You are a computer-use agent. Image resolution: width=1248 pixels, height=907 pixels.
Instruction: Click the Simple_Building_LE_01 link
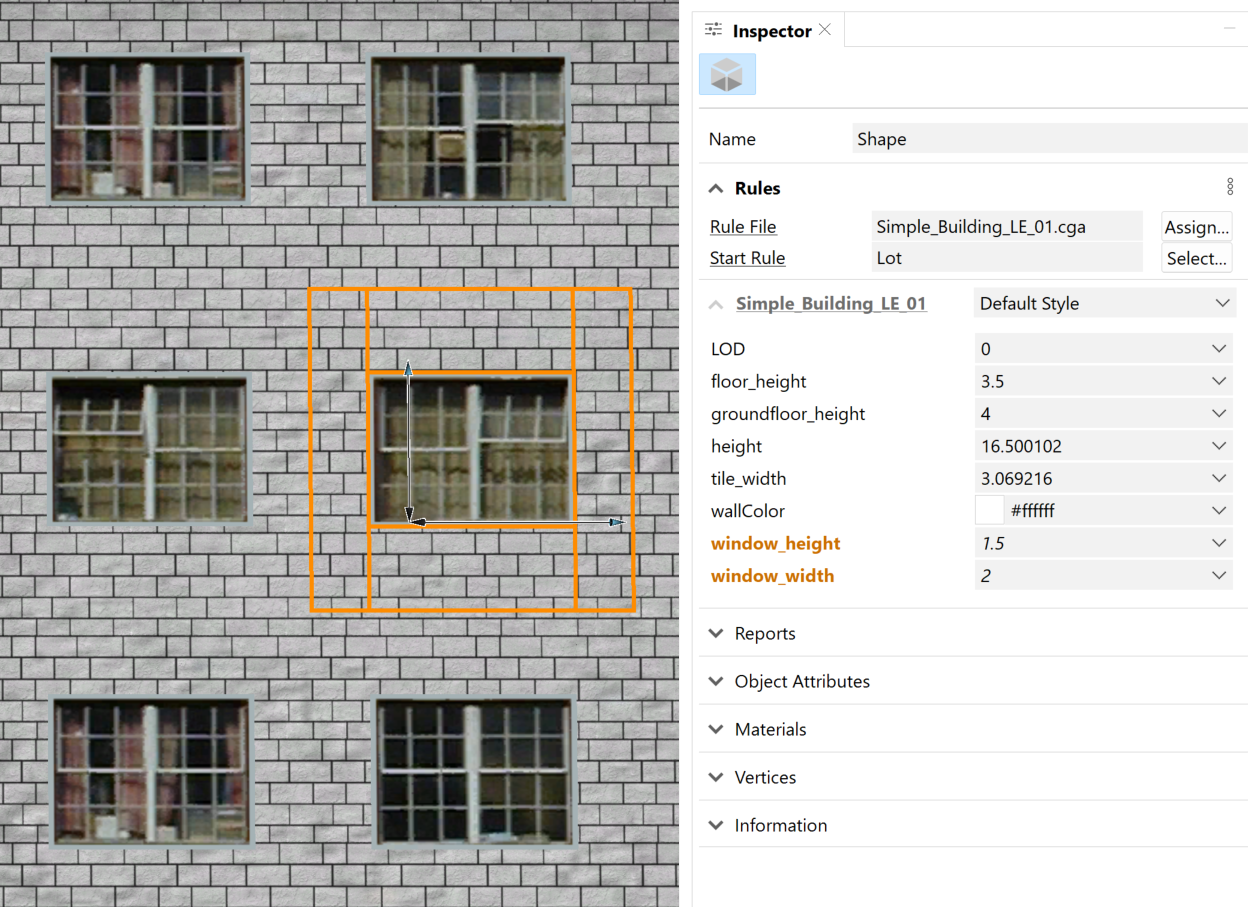831,303
